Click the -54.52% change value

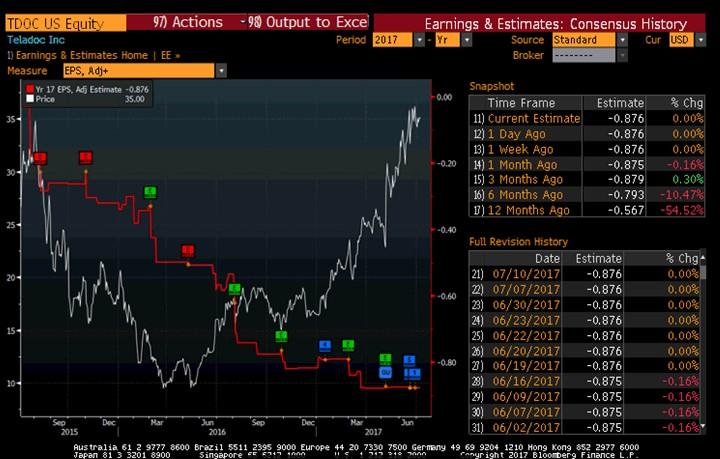tap(681, 210)
